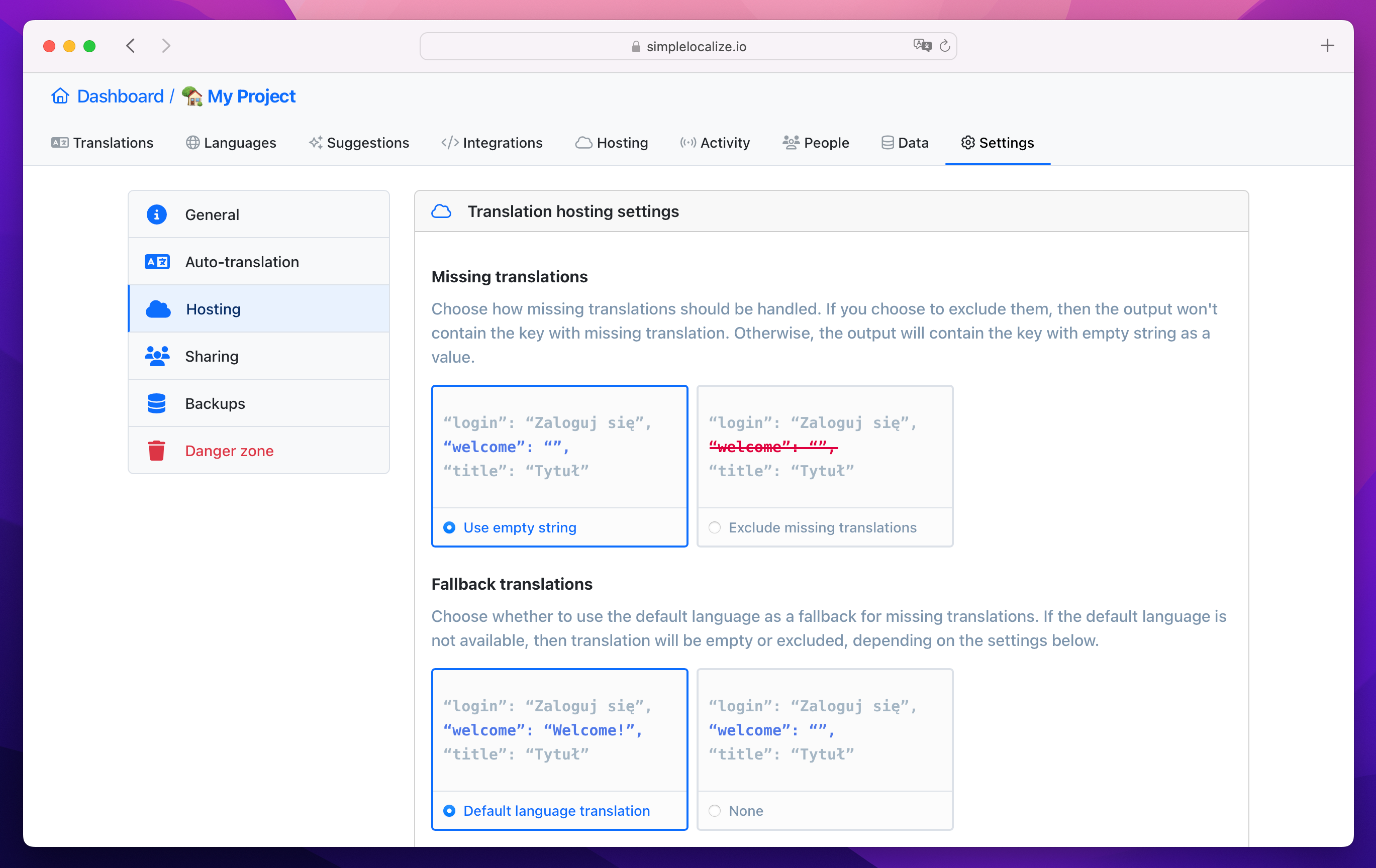
Task: Click the Fallback translations heading
Action: [512, 584]
